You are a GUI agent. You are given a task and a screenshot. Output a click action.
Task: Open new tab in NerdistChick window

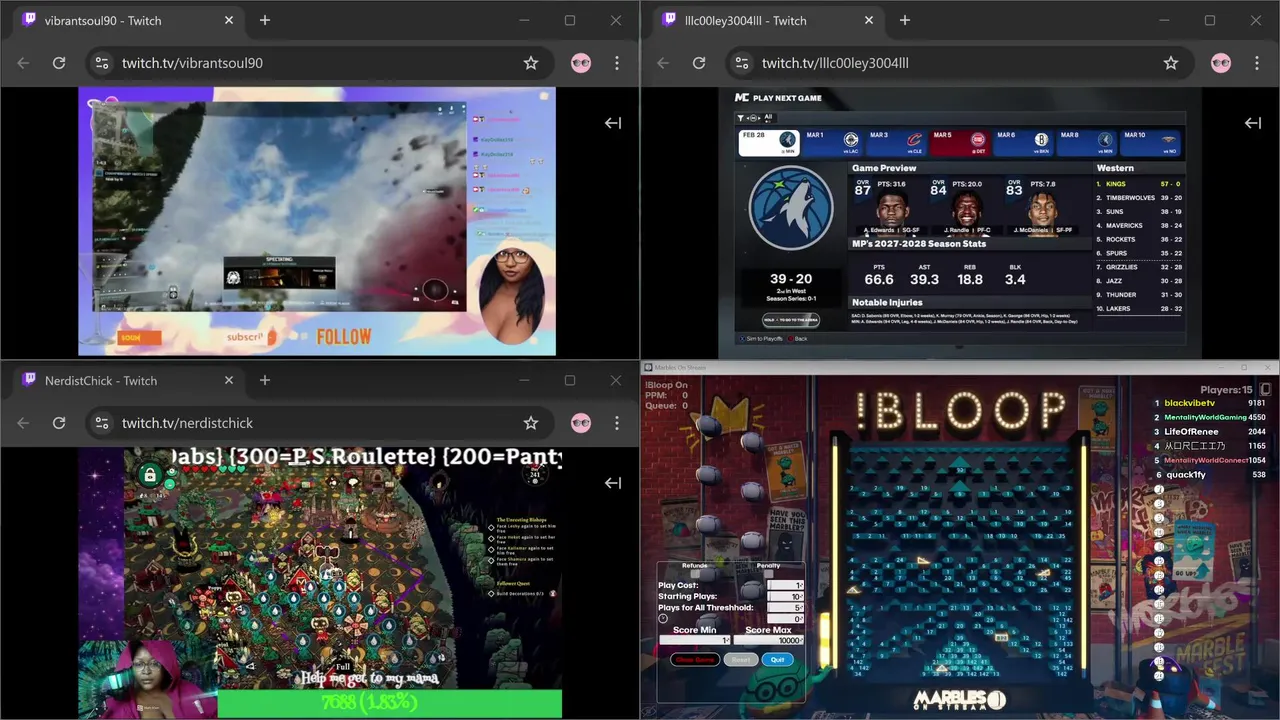[x=265, y=380]
